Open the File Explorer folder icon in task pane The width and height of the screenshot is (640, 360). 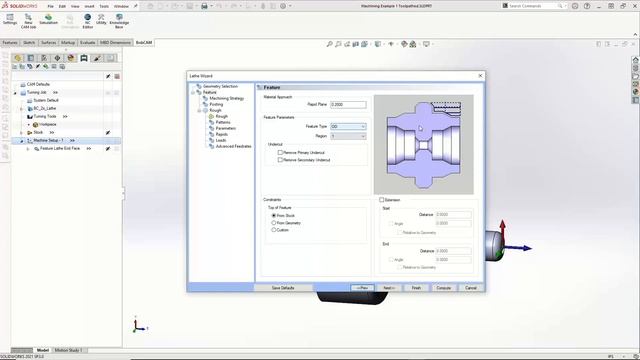click(636, 76)
